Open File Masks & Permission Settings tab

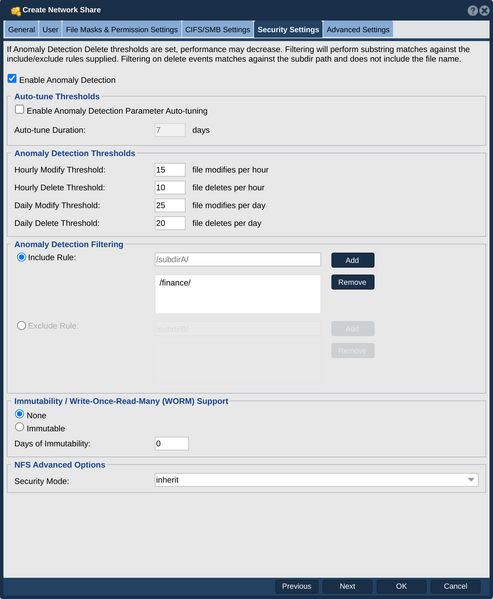(121, 29)
